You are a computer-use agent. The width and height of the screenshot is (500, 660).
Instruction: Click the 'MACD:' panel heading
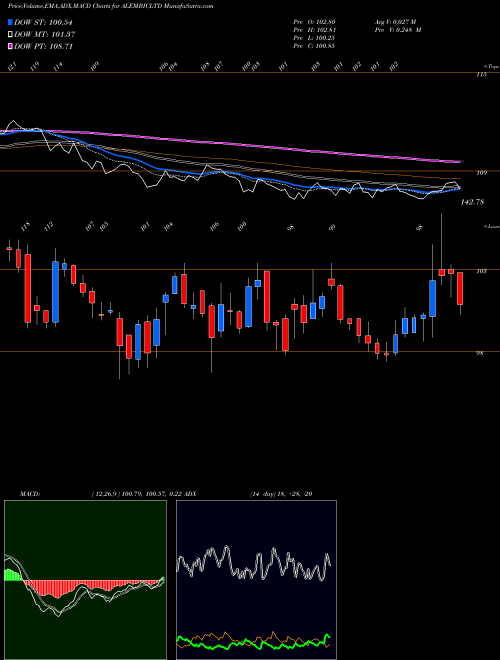coord(30,494)
